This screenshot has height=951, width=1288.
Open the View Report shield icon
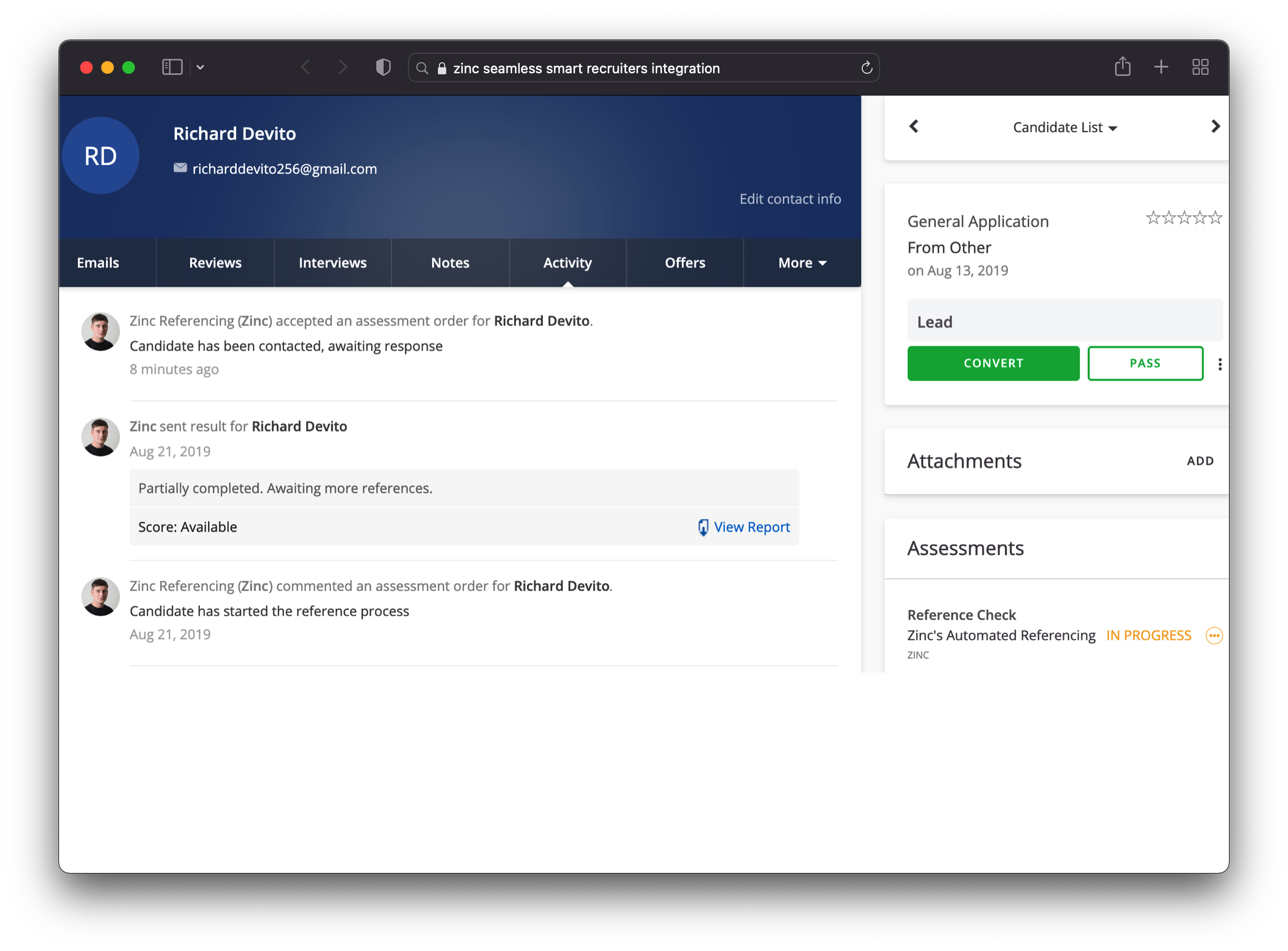tap(703, 527)
